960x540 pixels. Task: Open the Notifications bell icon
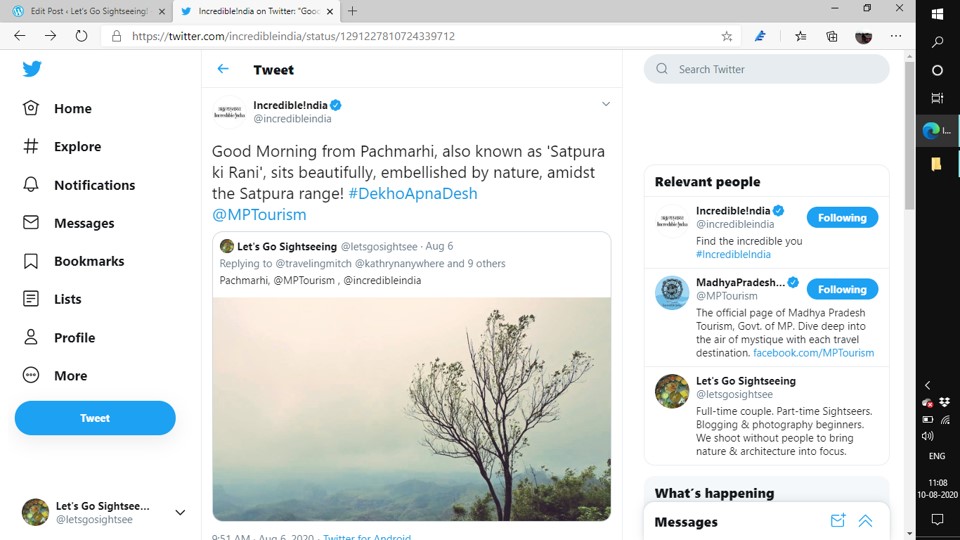tap(32, 185)
